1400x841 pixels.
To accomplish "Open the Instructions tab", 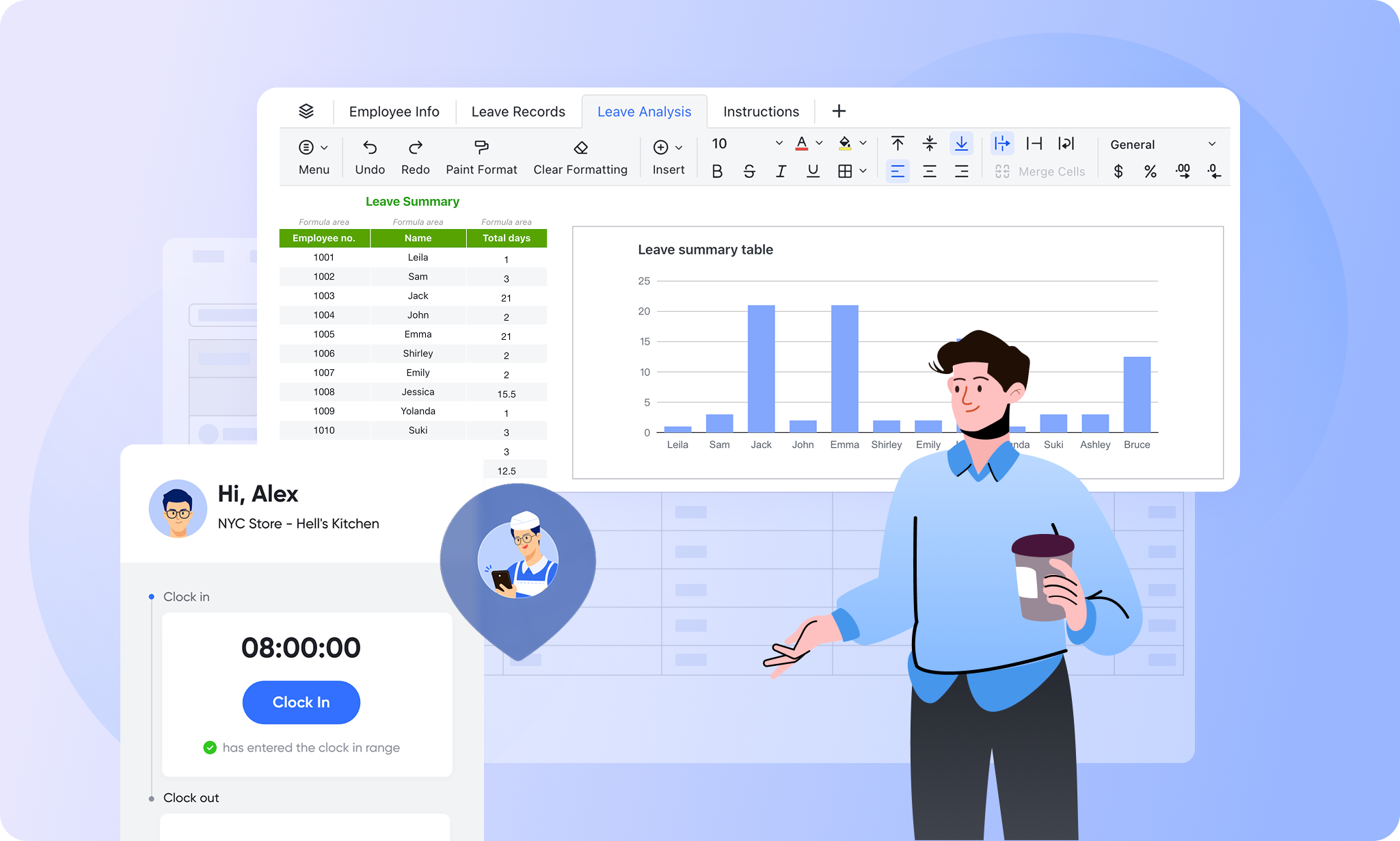I will point(761,111).
